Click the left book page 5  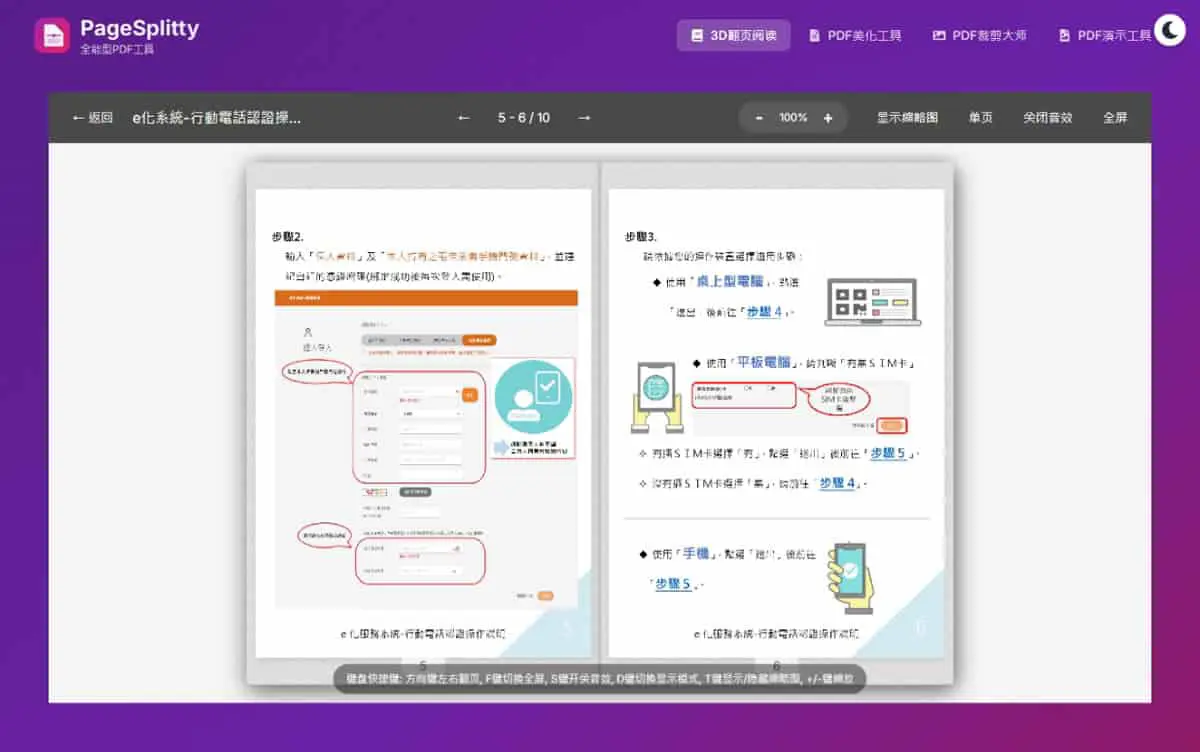point(424,423)
